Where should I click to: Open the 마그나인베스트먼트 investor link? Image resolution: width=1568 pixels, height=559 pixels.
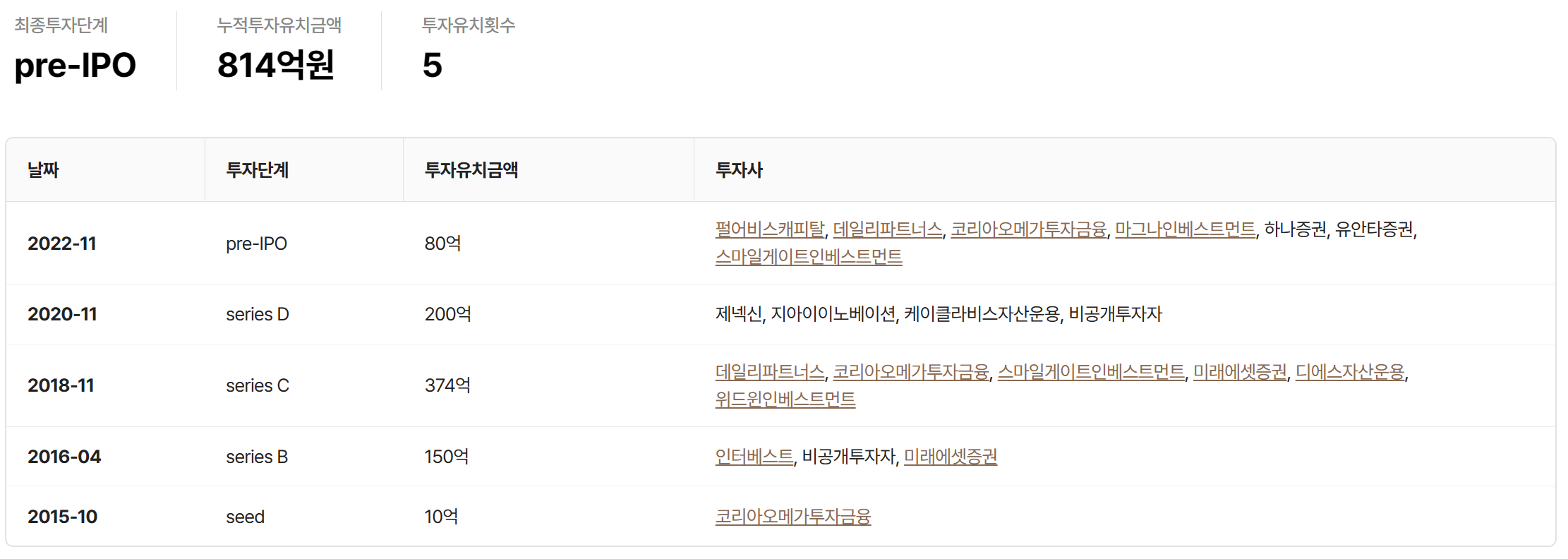pos(1185,229)
